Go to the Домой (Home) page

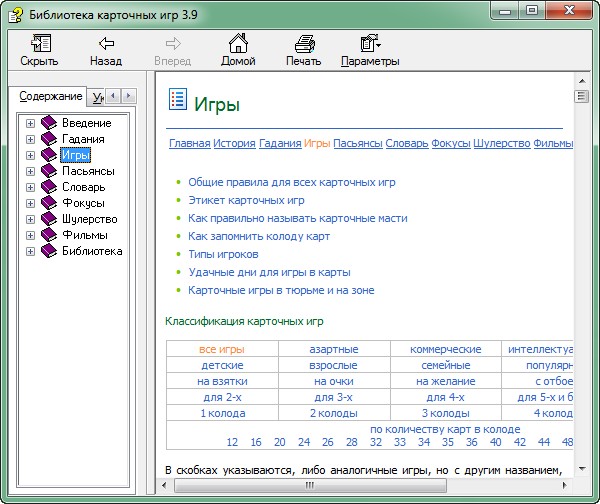(x=238, y=44)
